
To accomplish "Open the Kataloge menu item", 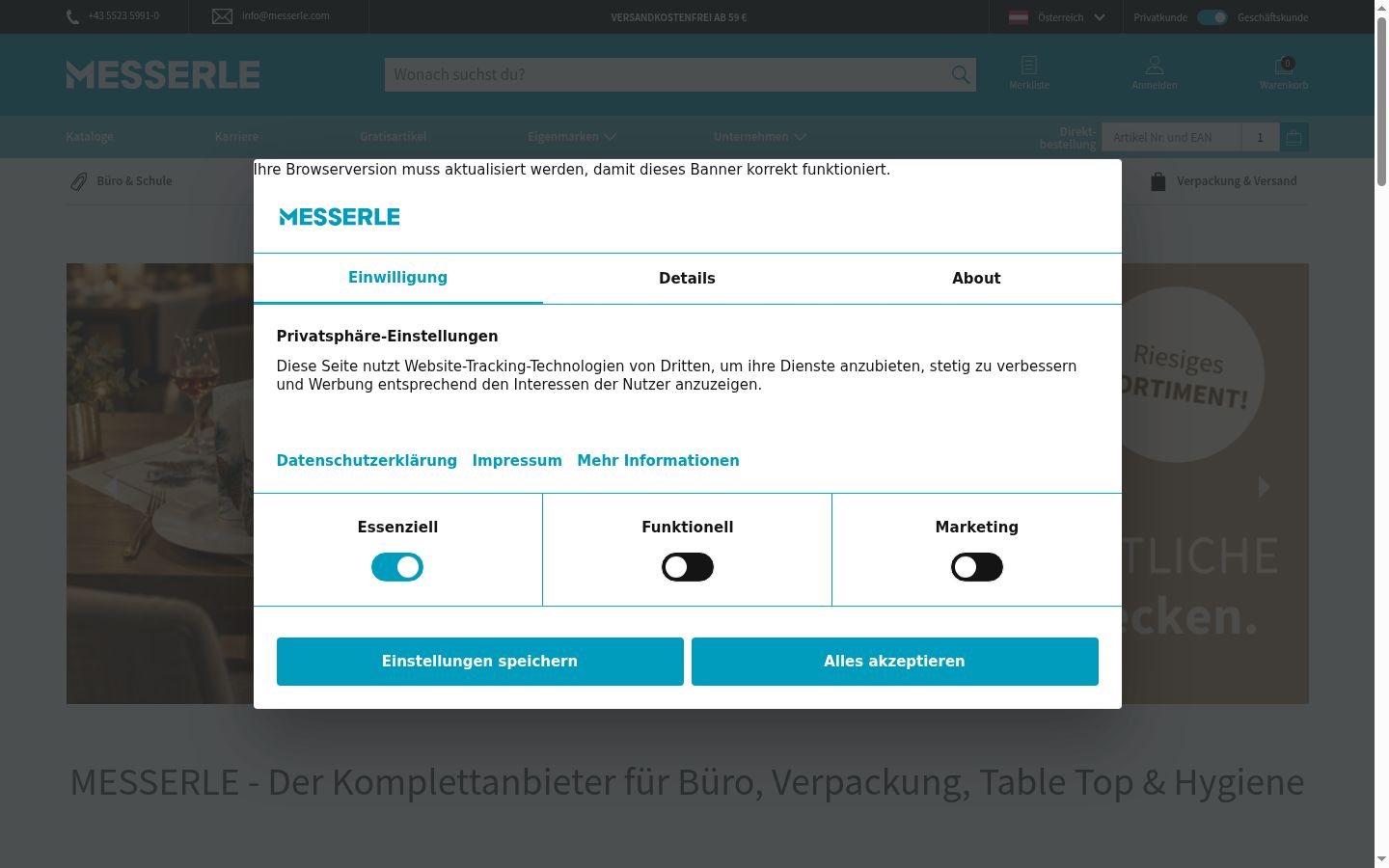I will (90, 137).
